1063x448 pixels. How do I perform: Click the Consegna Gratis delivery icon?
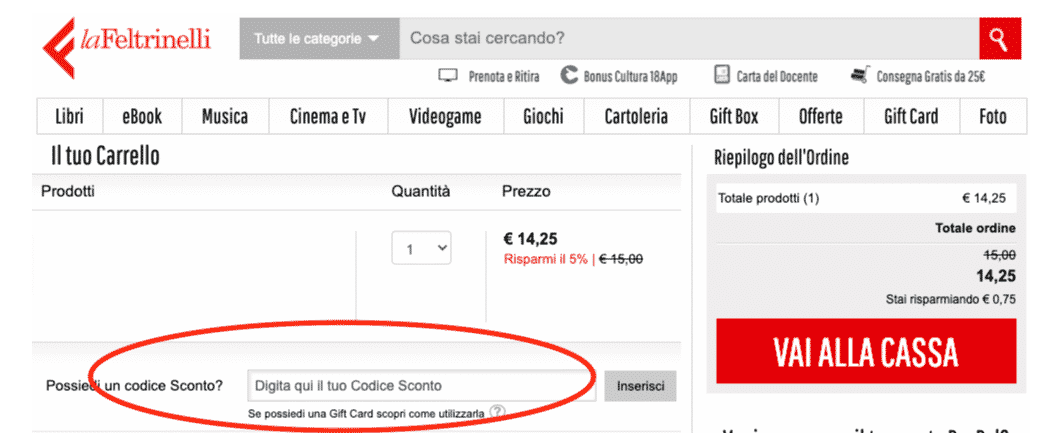860,75
